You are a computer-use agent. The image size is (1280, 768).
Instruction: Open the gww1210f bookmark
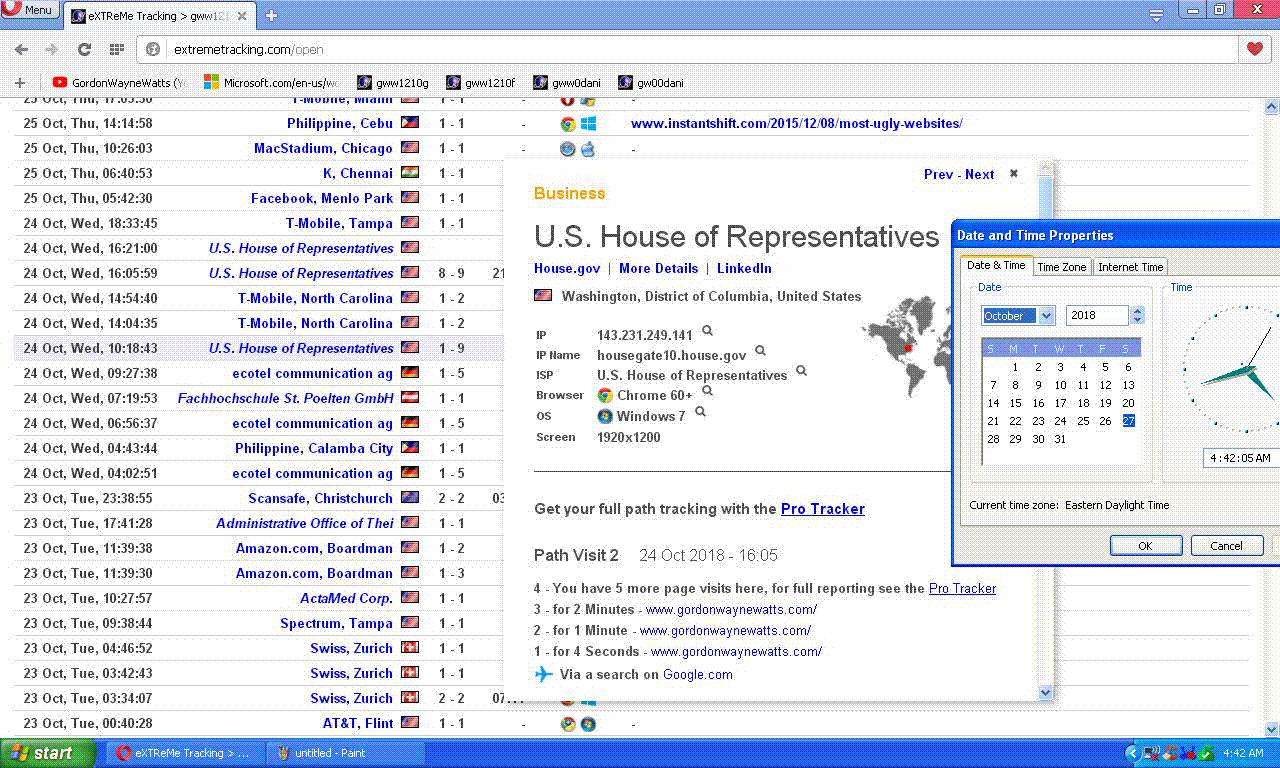click(481, 83)
